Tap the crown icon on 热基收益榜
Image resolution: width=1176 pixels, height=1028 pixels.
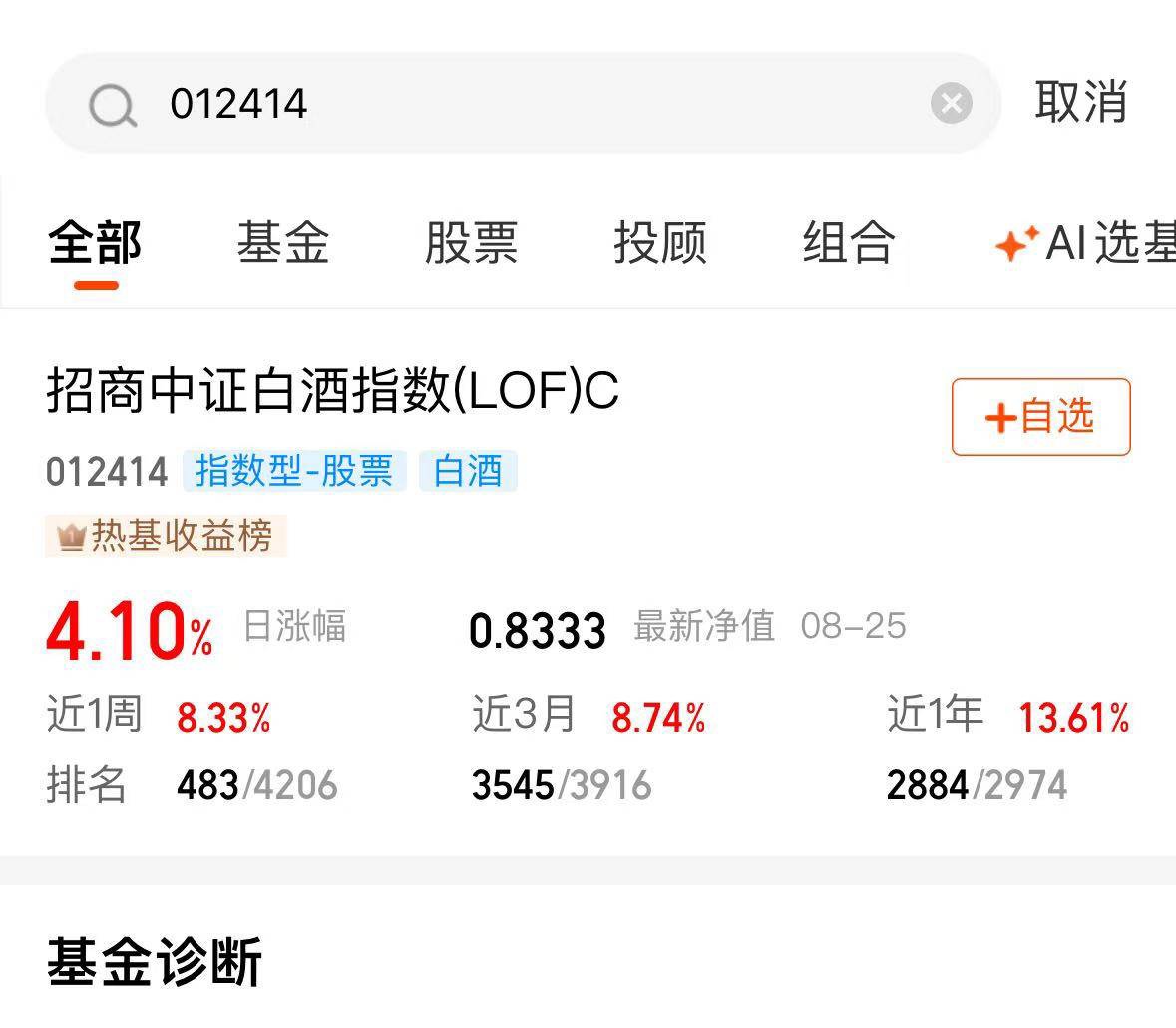pos(71,536)
